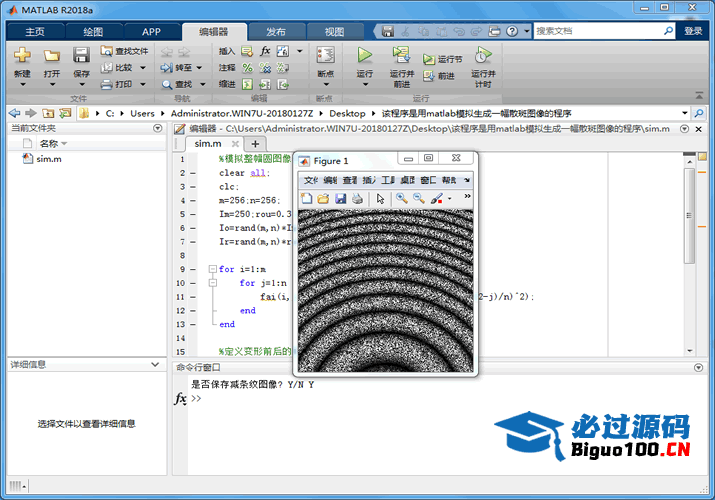Open the Command Window actions menu
Viewport: 715px width, 500px height.
[x=698, y=367]
